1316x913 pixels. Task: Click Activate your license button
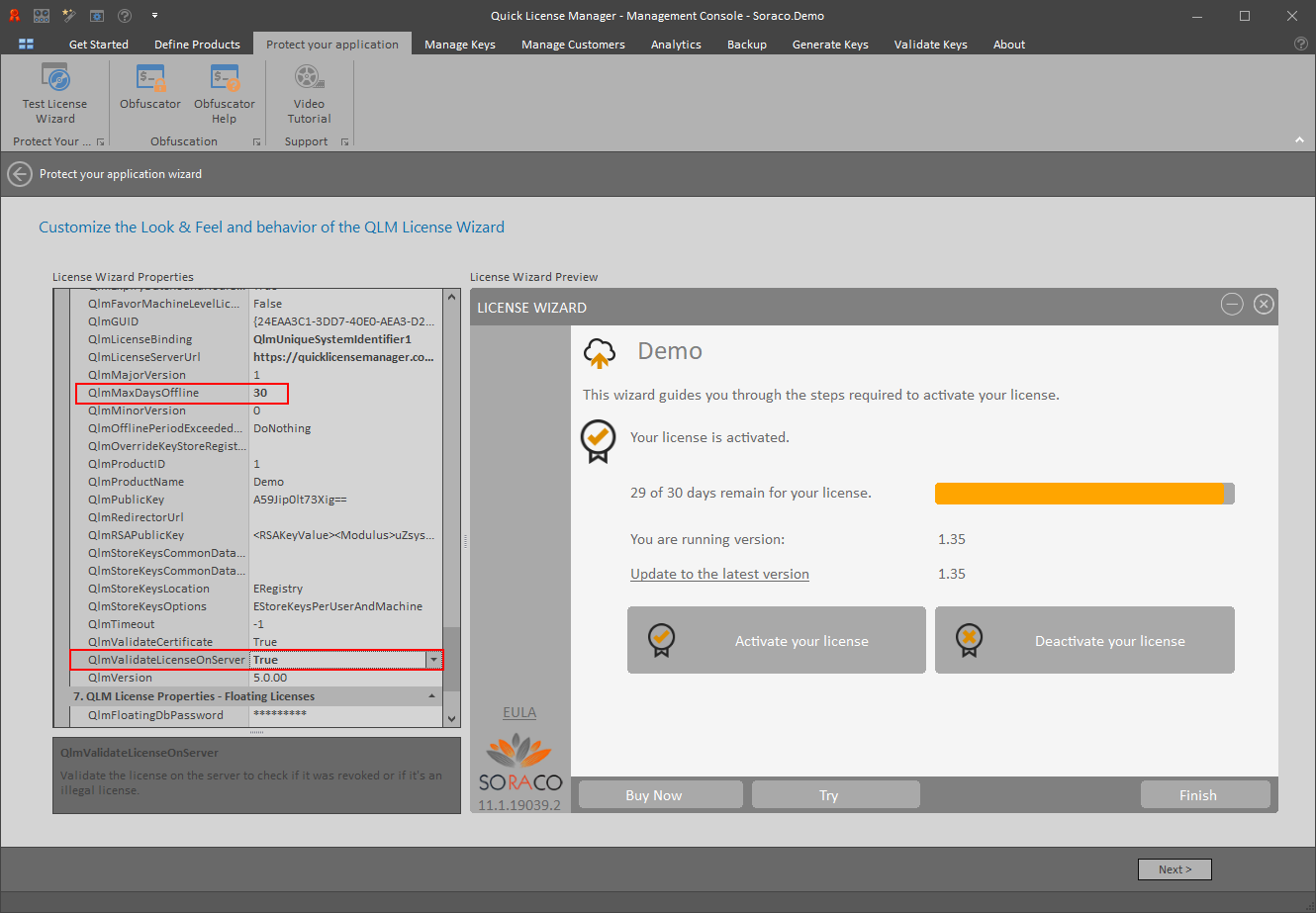click(777, 640)
